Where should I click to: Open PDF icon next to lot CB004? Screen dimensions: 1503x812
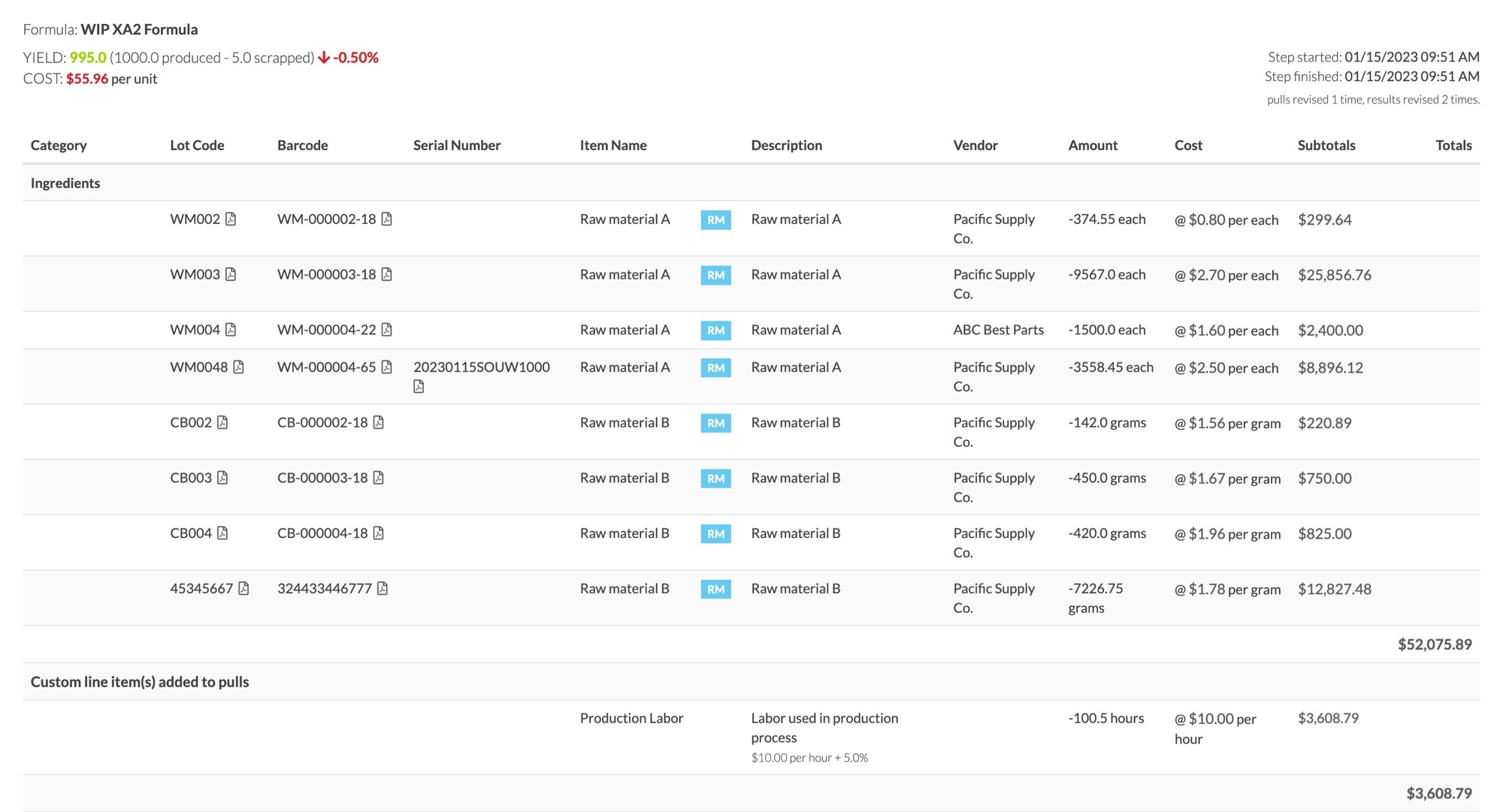222,533
